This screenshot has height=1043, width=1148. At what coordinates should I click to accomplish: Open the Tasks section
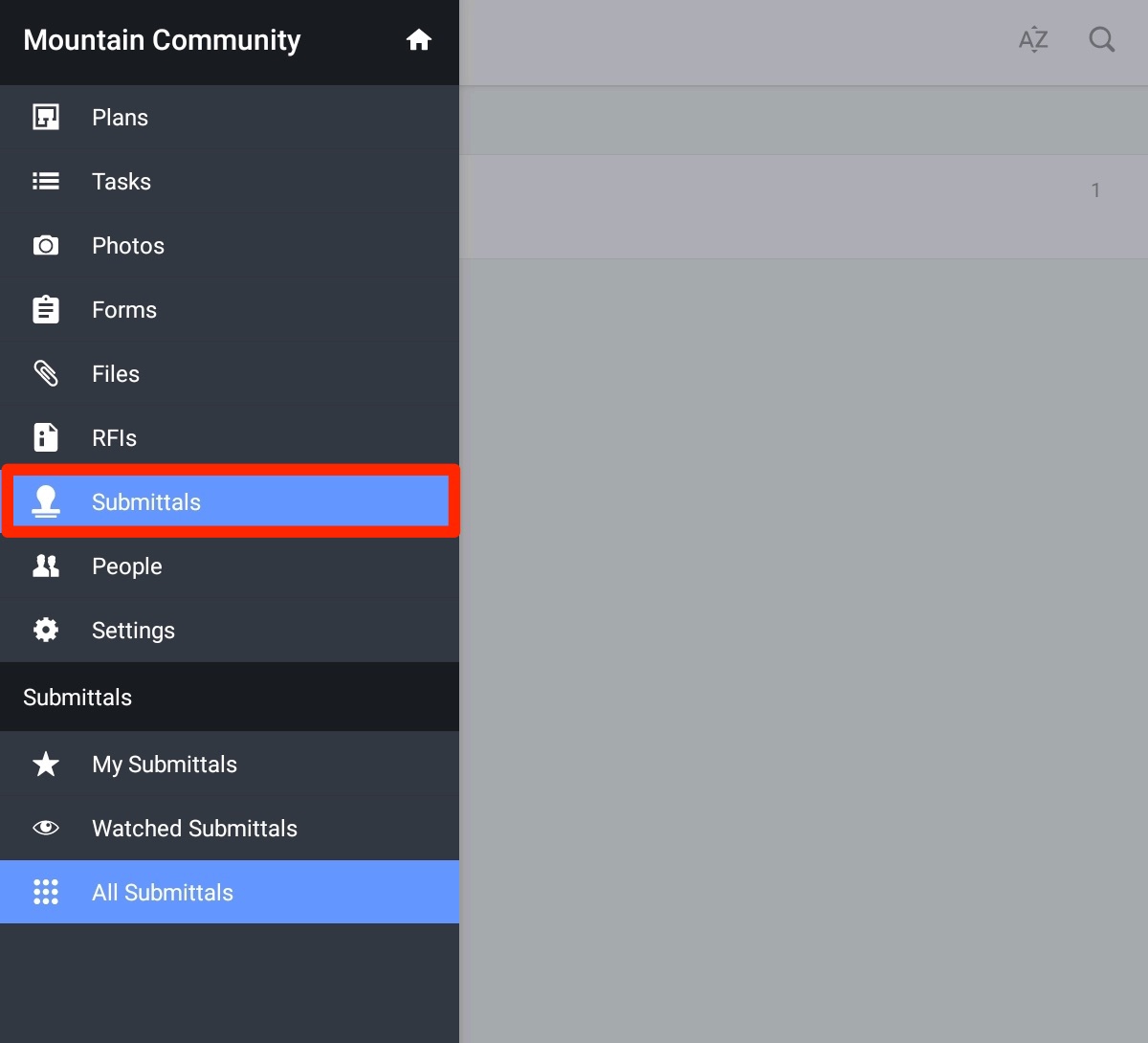click(x=121, y=182)
